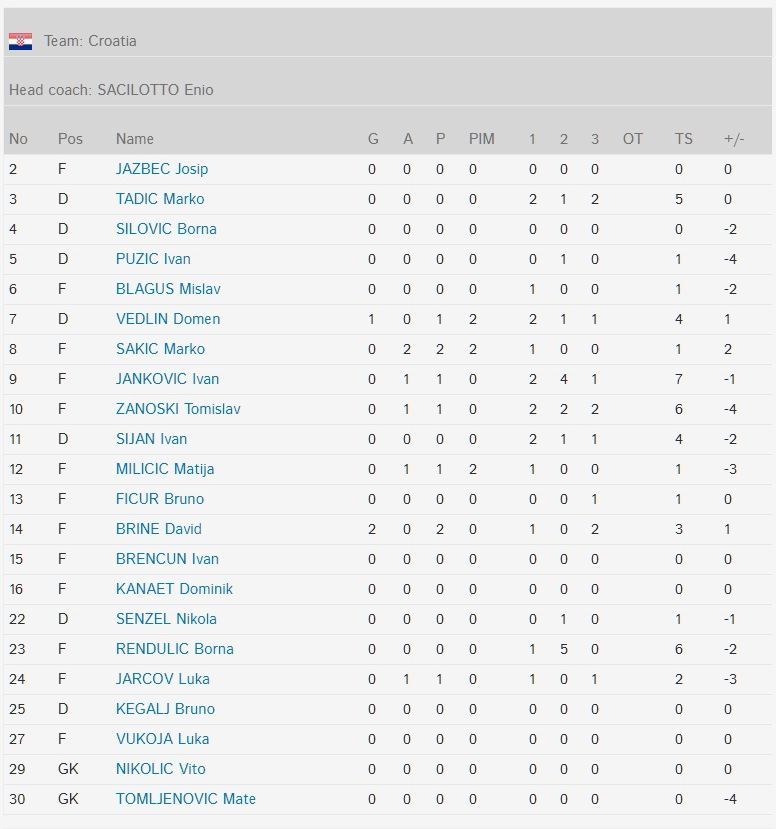Image resolution: width=776 pixels, height=829 pixels.
Task: Select RENDULIC Borna player link
Action: [x=174, y=649]
